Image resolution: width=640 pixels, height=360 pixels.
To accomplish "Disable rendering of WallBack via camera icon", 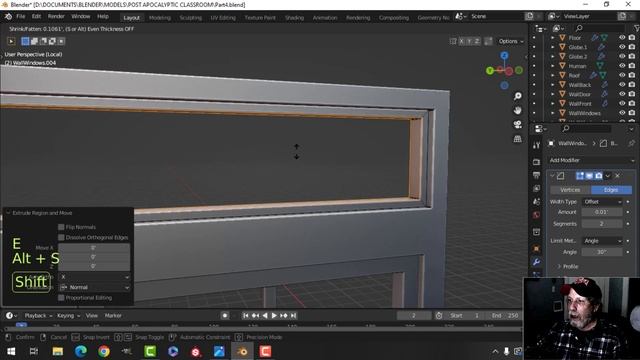I will 632,84.
